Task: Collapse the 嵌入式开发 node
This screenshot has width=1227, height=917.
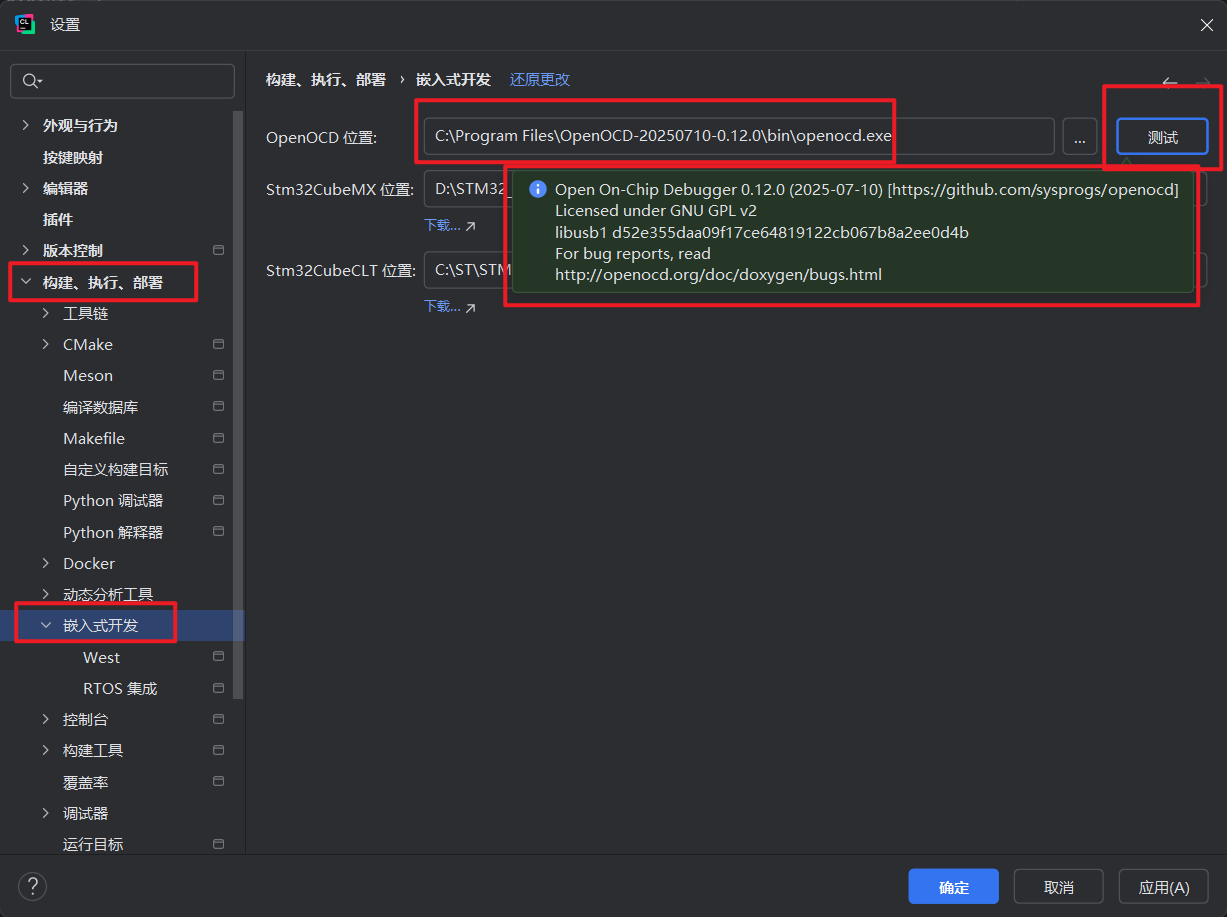Action: coord(46,625)
